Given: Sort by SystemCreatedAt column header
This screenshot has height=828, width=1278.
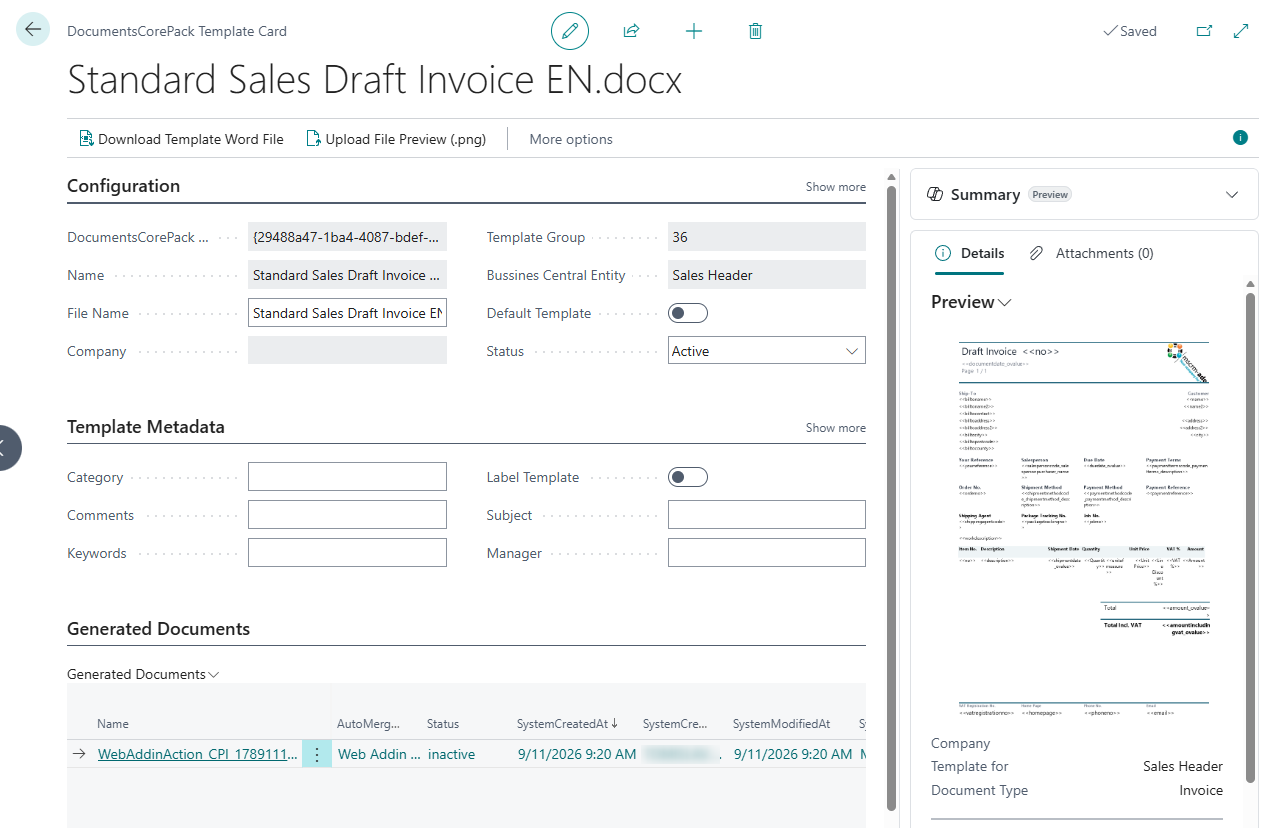Looking at the screenshot, I should point(566,724).
